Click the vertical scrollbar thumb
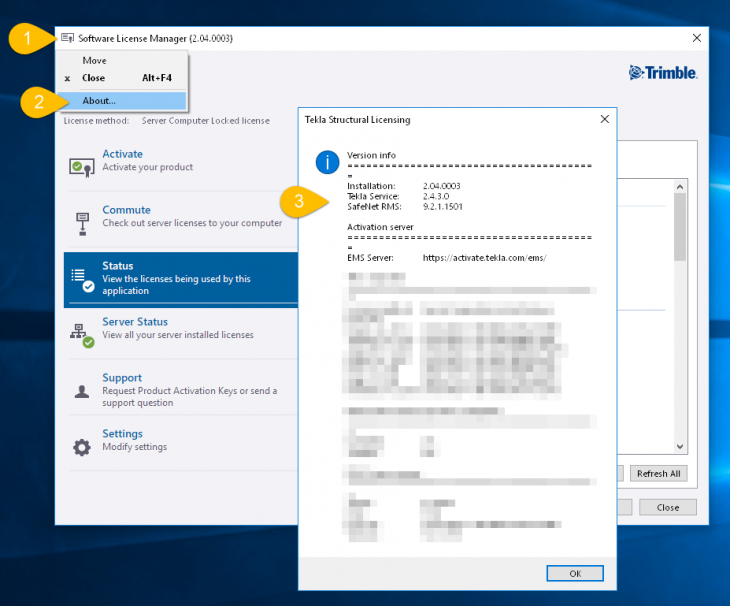730x606 pixels. tap(680, 227)
